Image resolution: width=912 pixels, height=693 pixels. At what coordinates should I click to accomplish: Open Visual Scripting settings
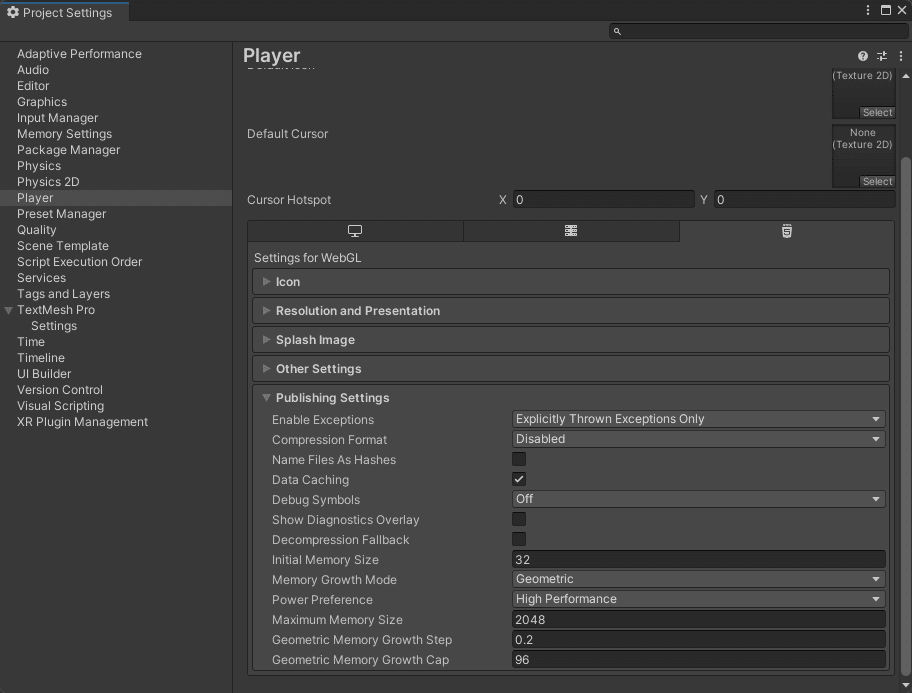(60, 406)
